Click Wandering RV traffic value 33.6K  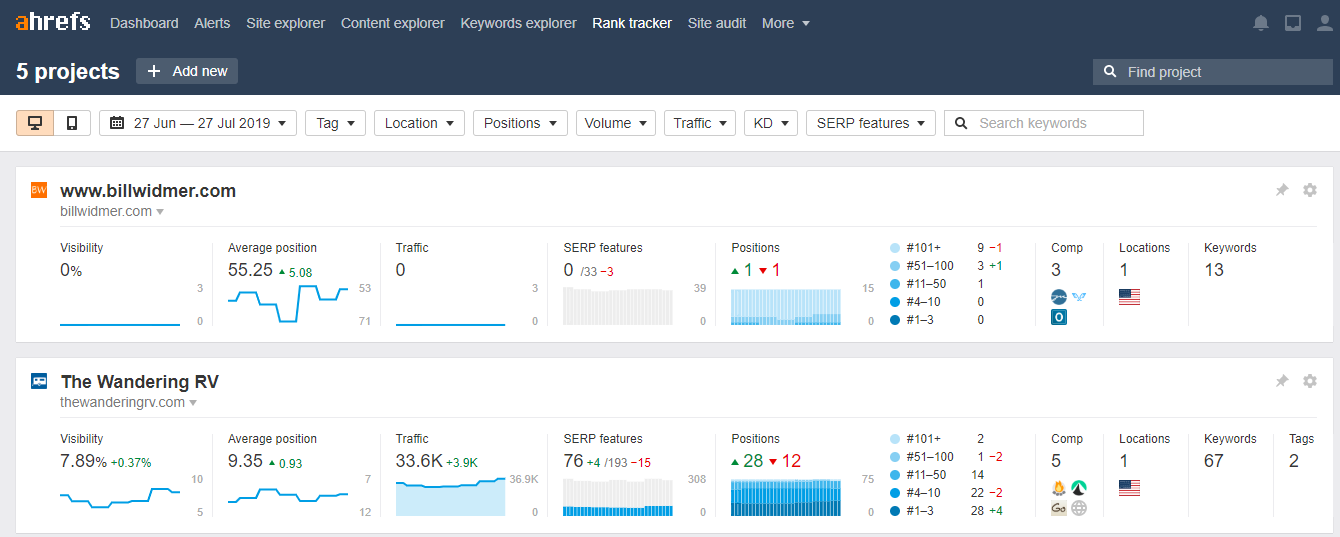click(x=418, y=461)
